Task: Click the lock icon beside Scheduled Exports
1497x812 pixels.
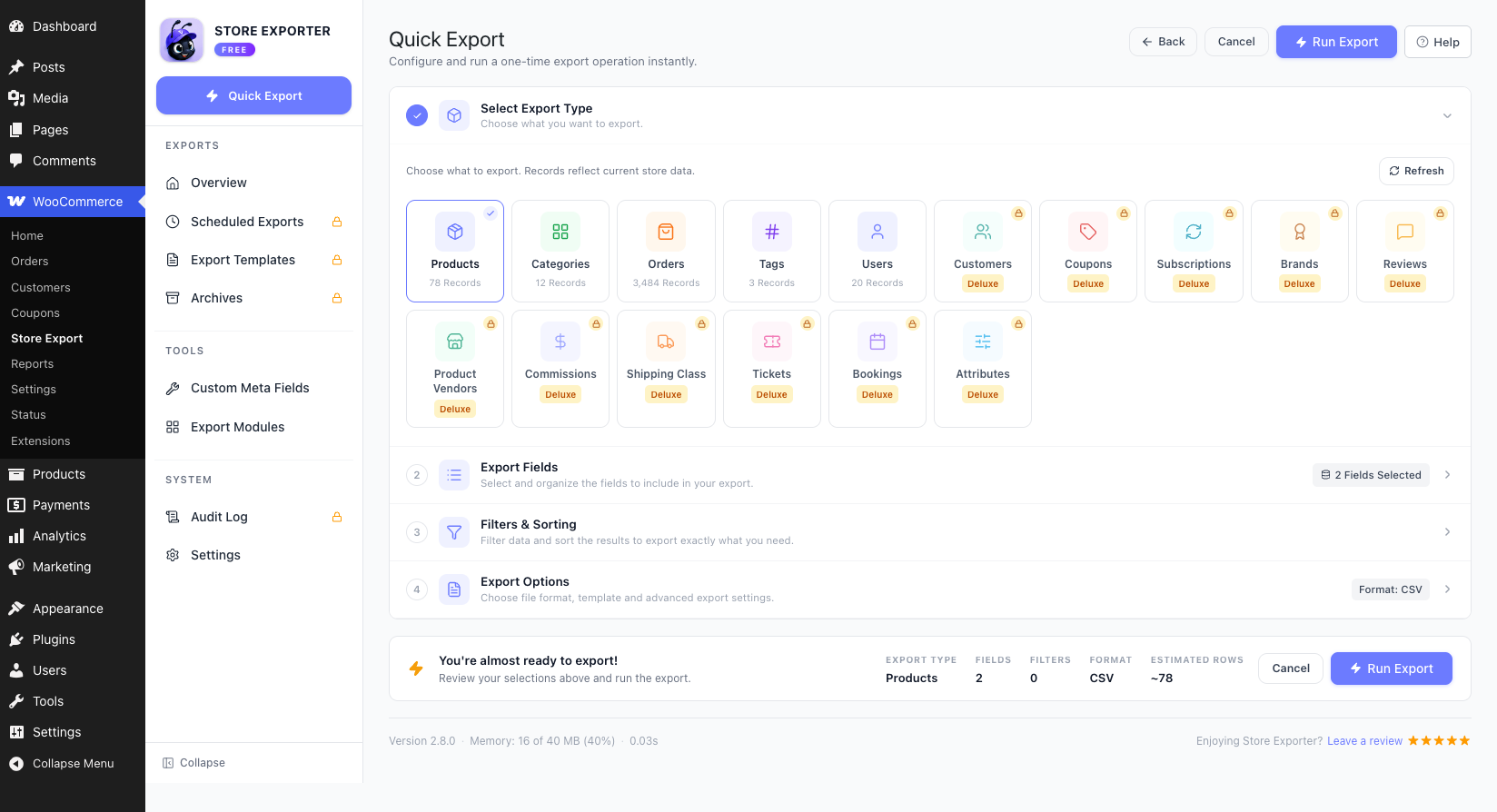Action: tap(337, 222)
